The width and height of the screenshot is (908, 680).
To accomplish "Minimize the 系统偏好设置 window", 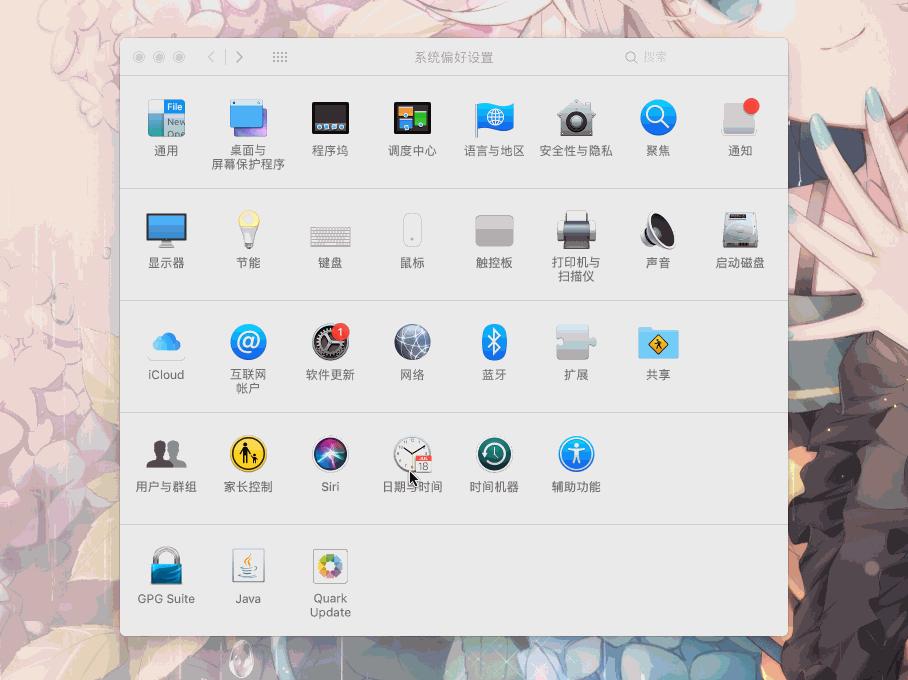I will [159, 57].
